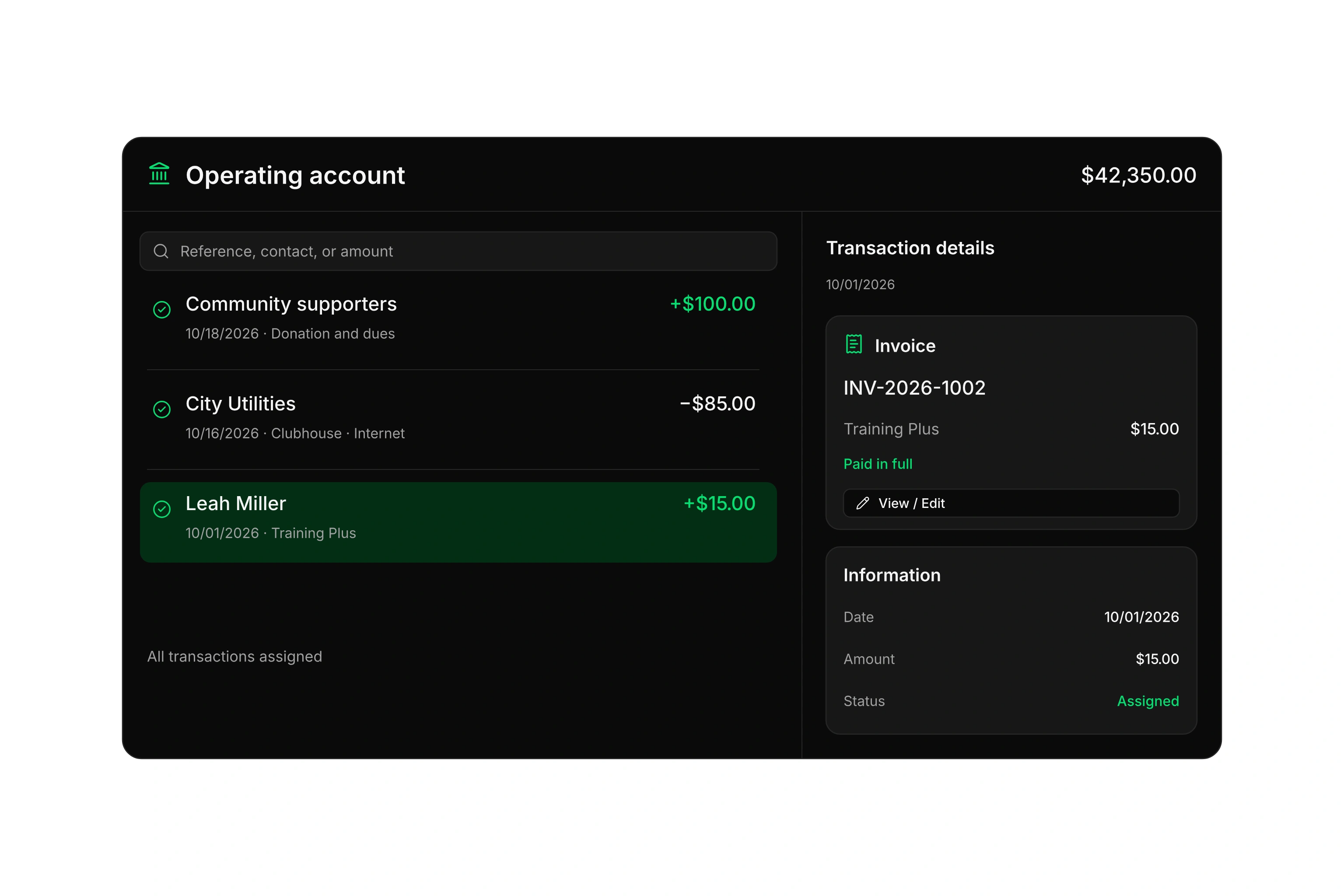Click the bank icon beside Operating account

point(159,174)
